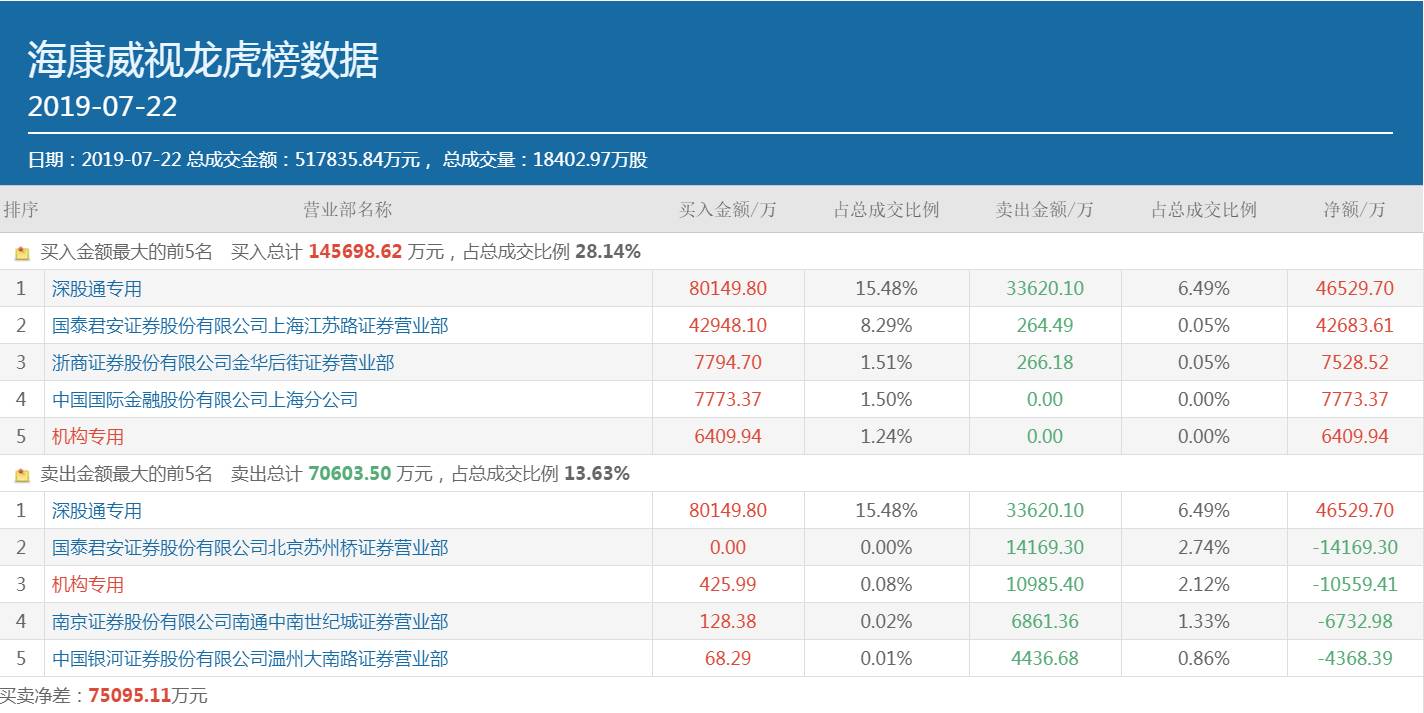This screenshot has height=713, width=1424.
Task: Click 深股通专用 in the top sellers section
Action: pos(97,511)
